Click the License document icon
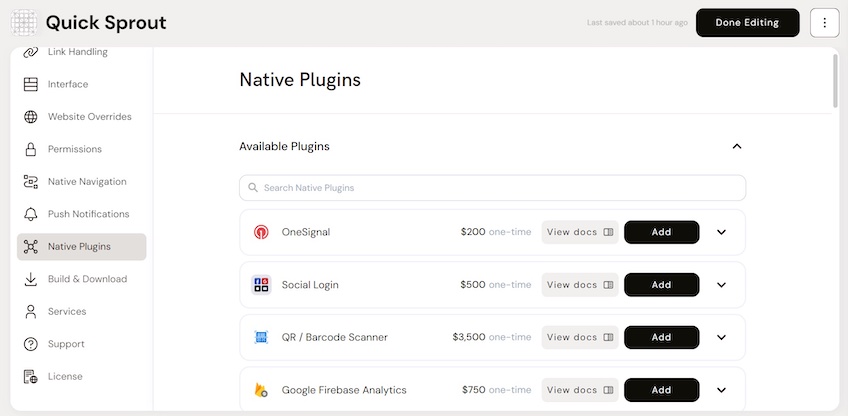The width and height of the screenshot is (848, 416). click(31, 377)
